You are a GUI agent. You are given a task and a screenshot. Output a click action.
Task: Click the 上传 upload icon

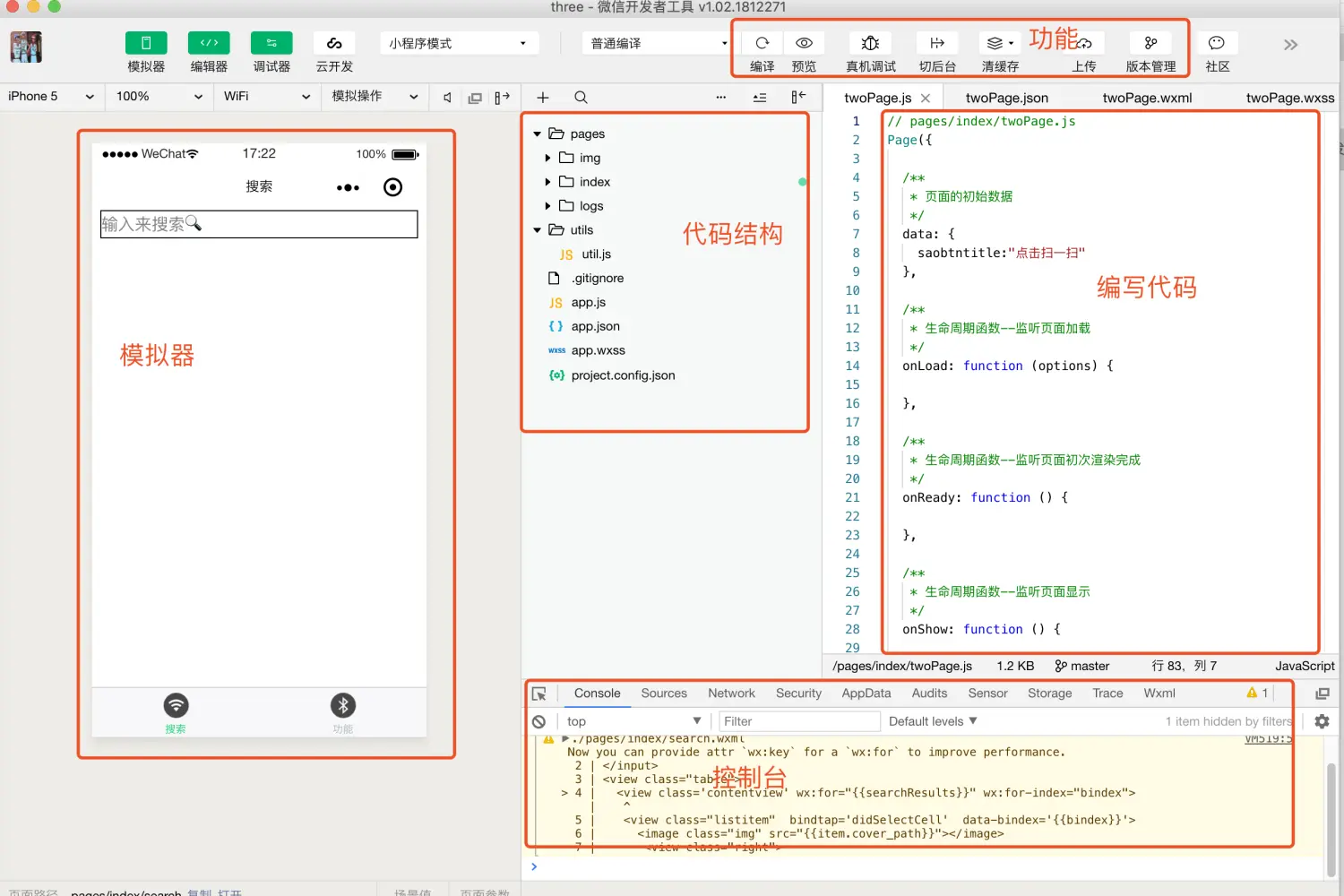tap(1084, 43)
